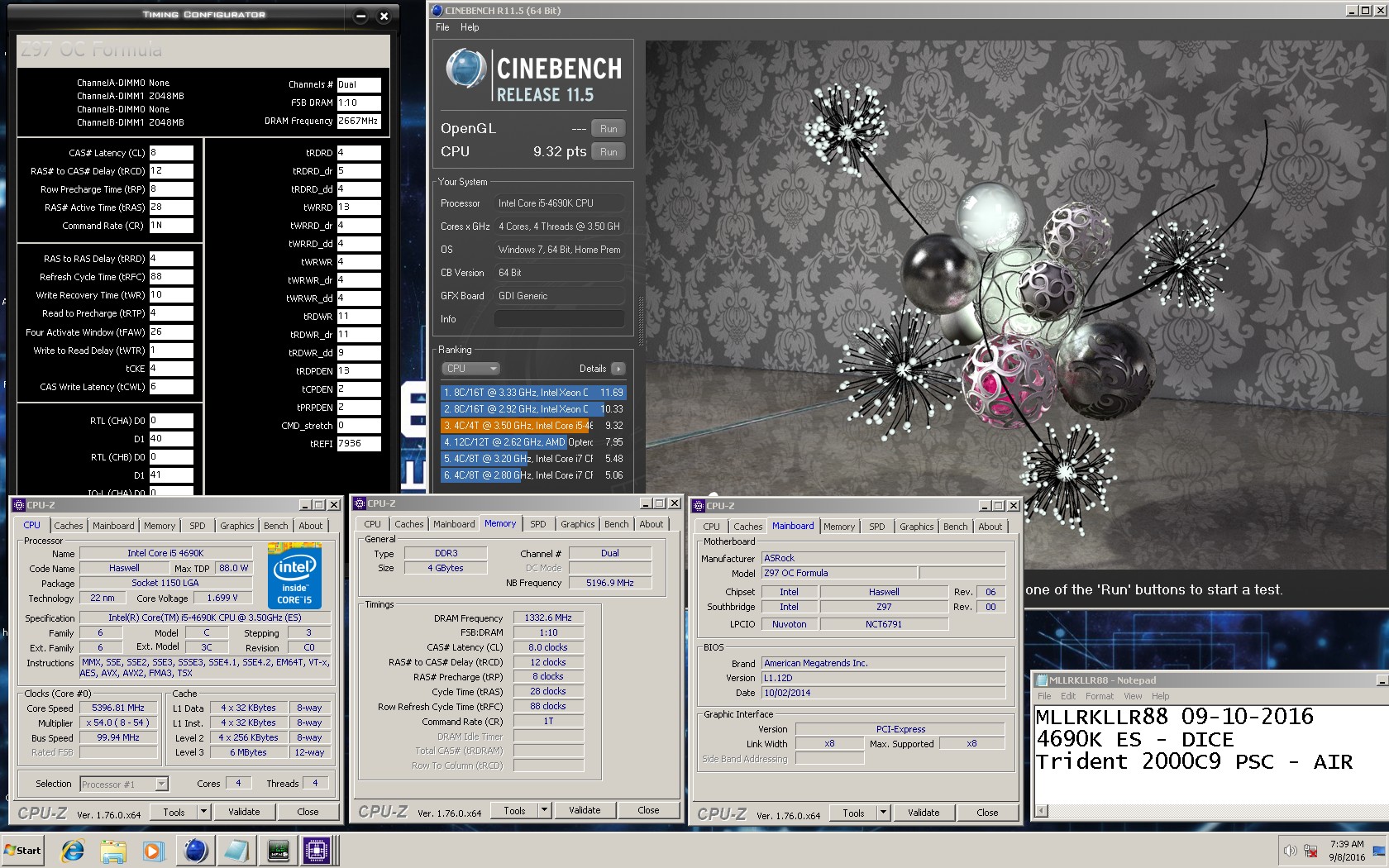Open Windows Explorer folder icon in taskbar
This screenshot has height=868, width=1389.
tap(113, 851)
